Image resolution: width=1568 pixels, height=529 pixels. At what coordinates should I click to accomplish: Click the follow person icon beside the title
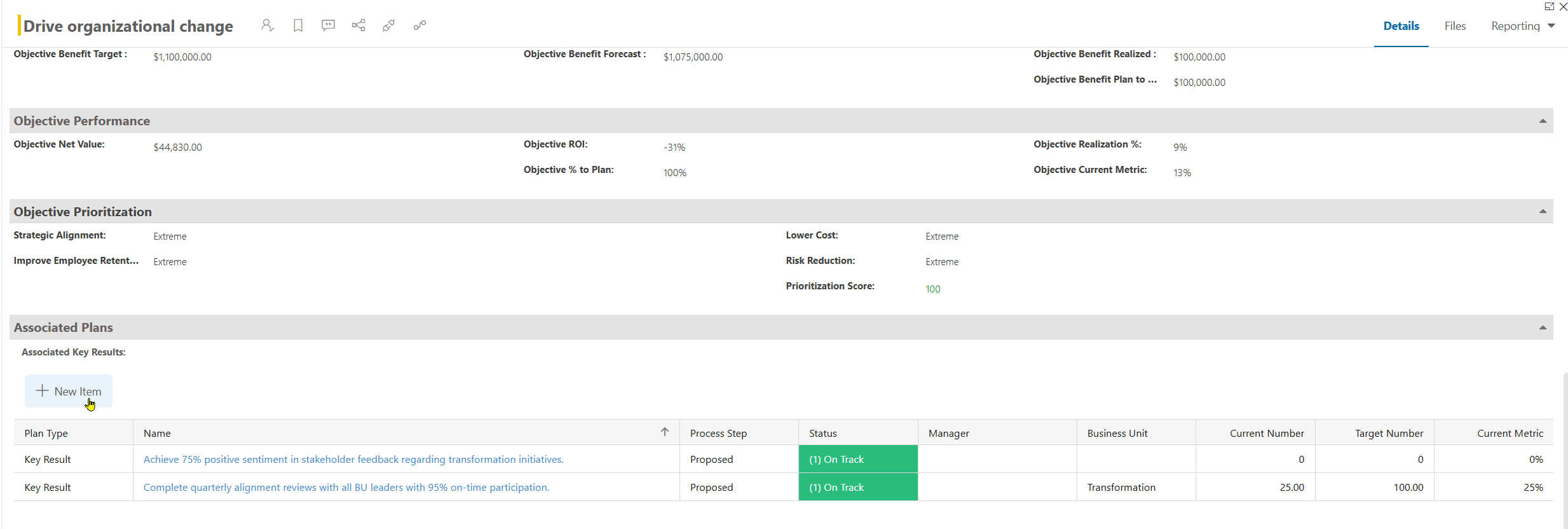(267, 25)
